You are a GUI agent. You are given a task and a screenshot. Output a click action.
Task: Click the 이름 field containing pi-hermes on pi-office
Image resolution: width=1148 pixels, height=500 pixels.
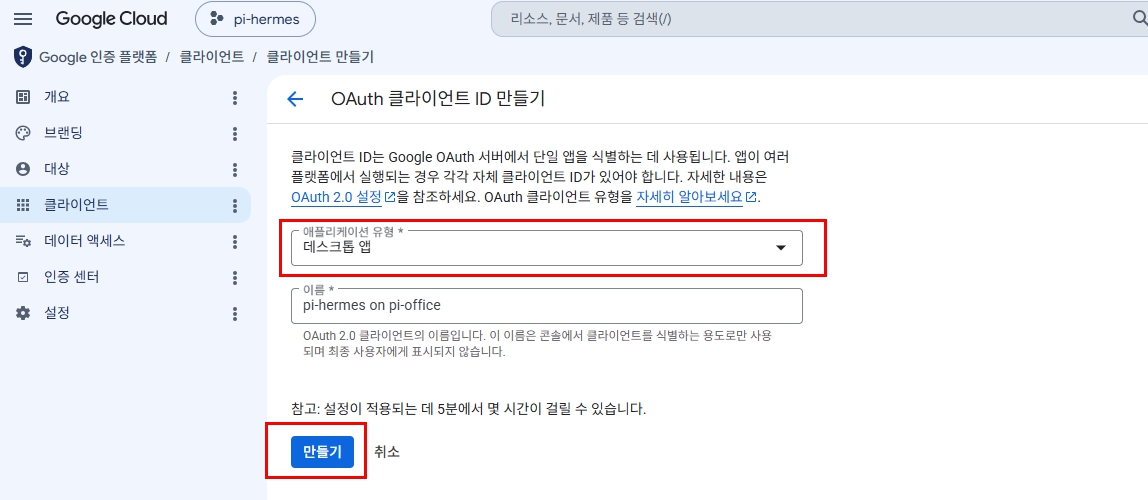(x=547, y=305)
